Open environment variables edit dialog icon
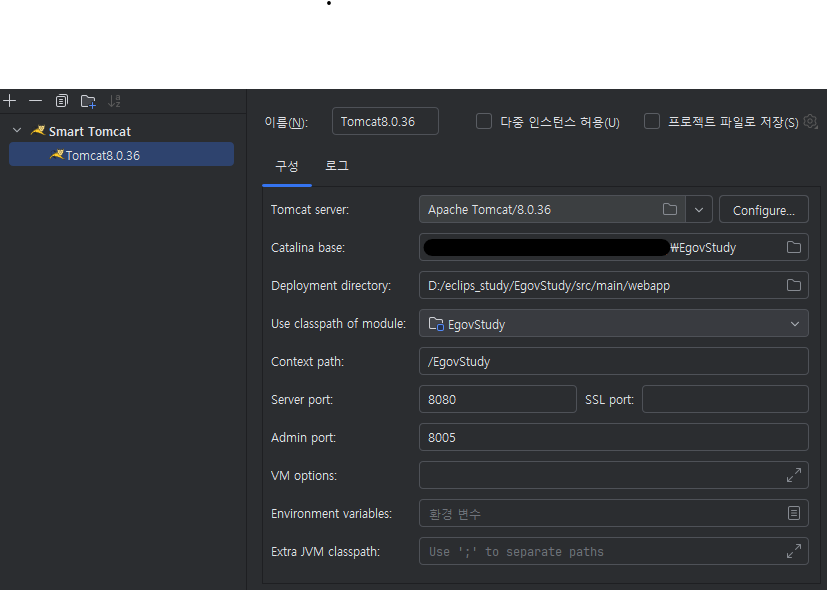The image size is (827, 590). (794, 513)
